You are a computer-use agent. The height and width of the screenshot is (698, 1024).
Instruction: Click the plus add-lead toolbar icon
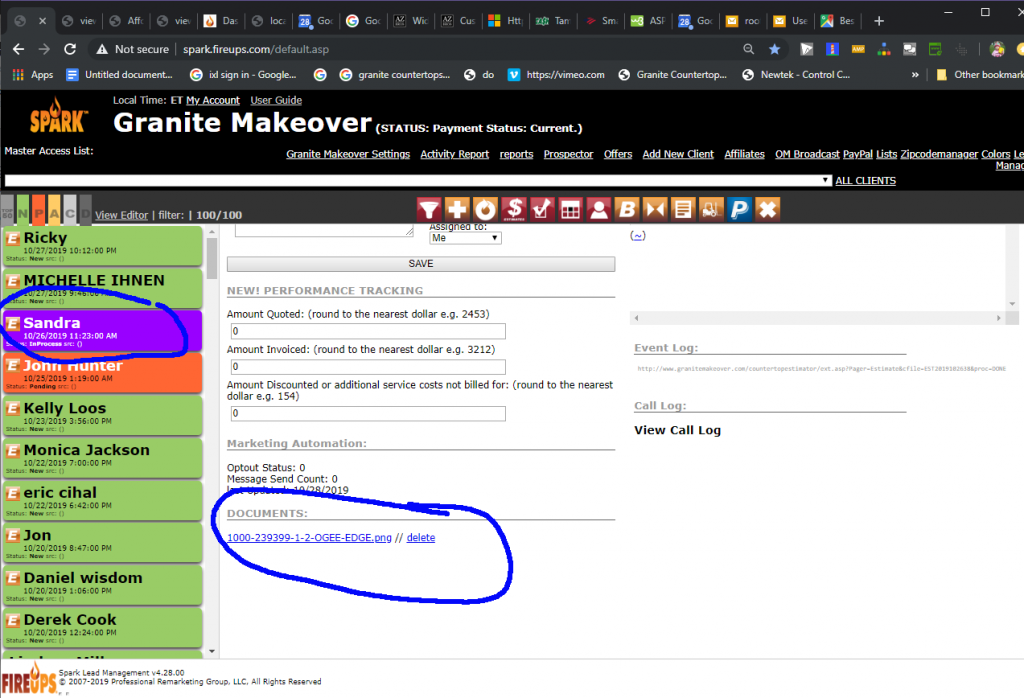pos(457,210)
